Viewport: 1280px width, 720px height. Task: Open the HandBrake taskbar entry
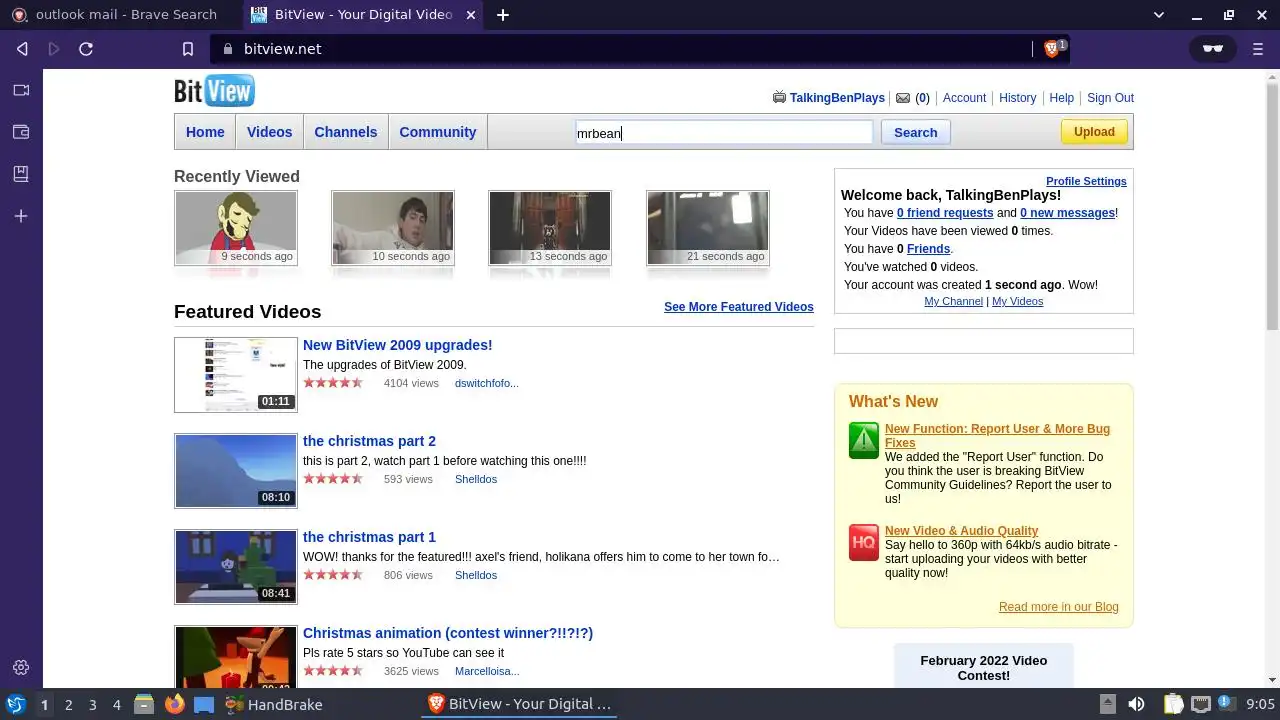click(x=274, y=704)
